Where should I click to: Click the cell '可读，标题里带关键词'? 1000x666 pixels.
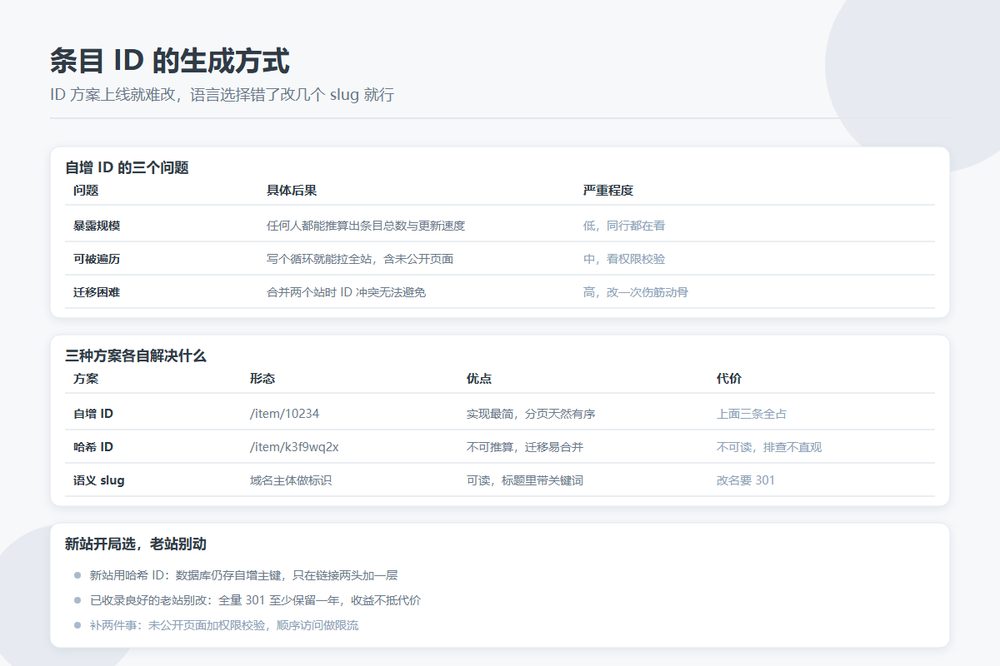point(525,480)
